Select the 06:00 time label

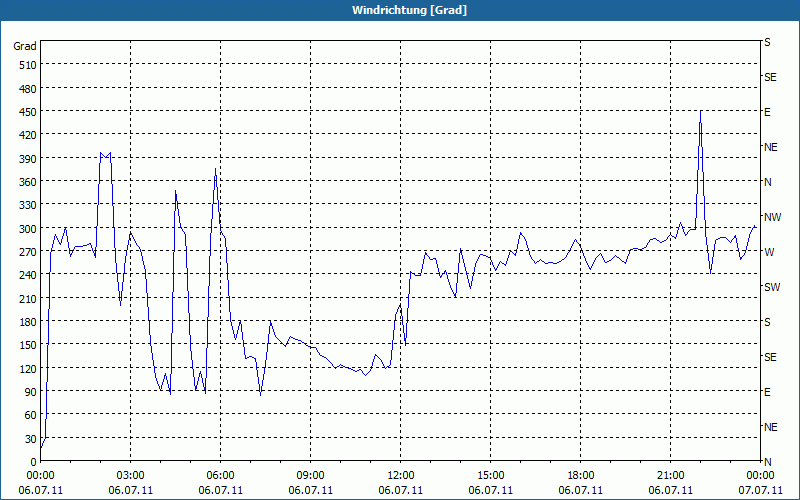[x=220, y=476]
